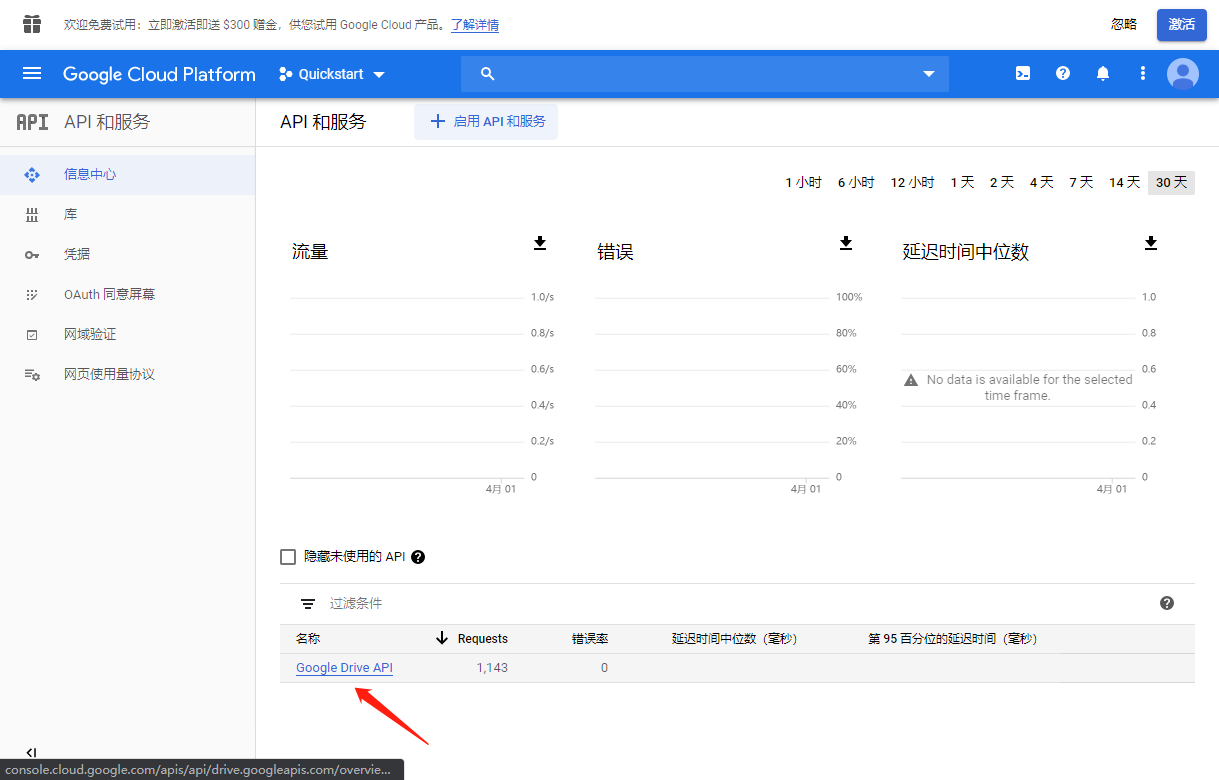Open the 了解详情 link

point(475,25)
